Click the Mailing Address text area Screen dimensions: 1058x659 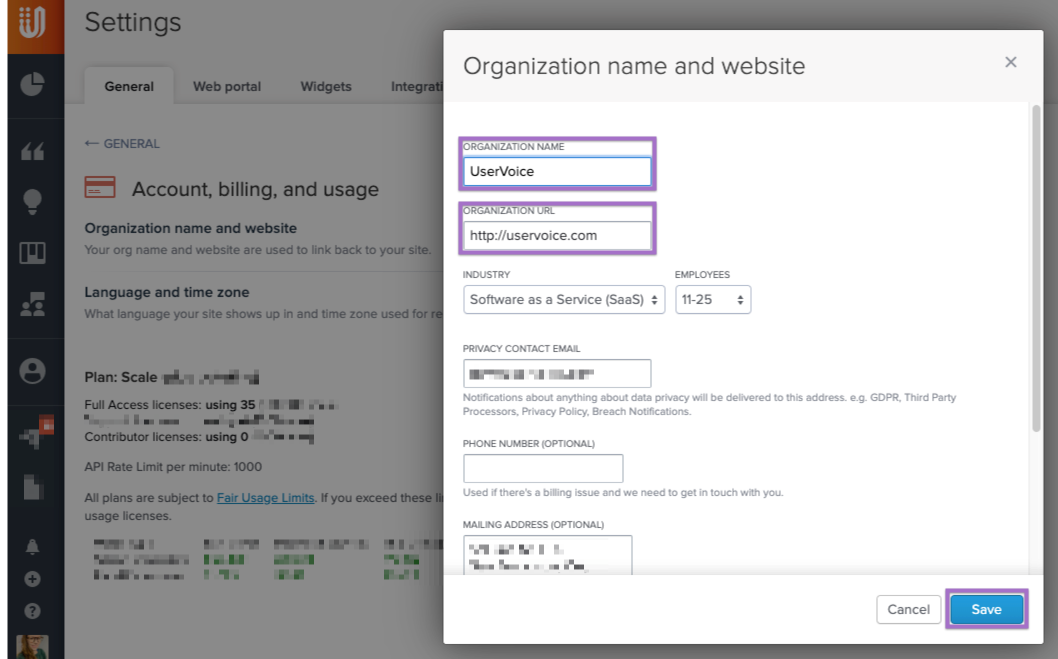point(548,555)
